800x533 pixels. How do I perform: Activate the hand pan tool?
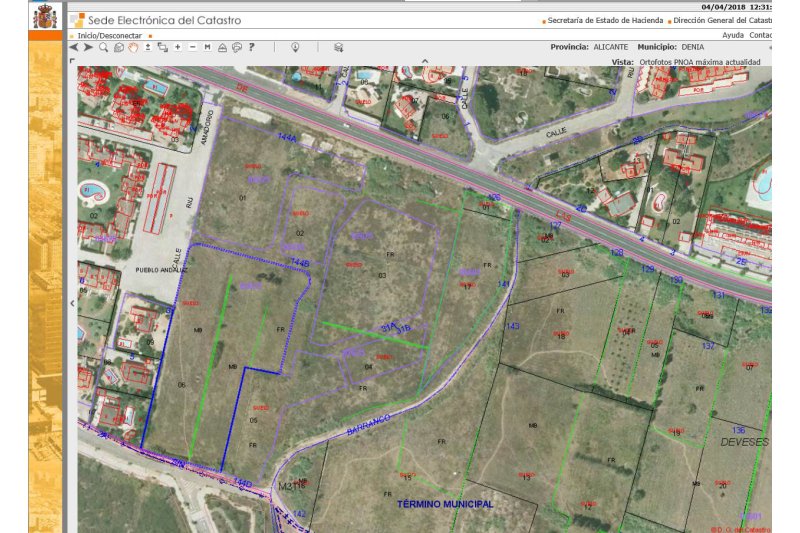coord(132,47)
